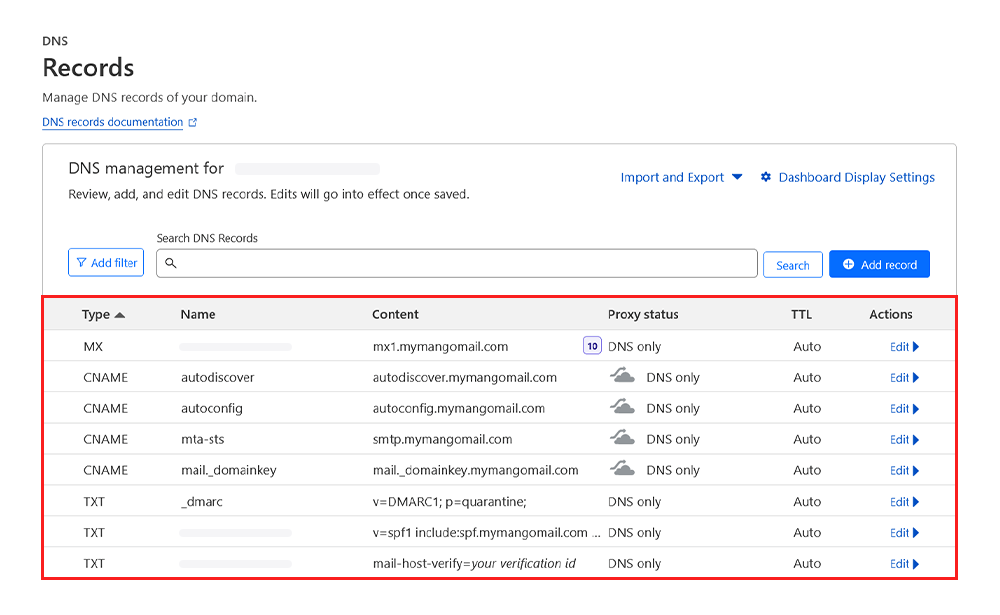The width and height of the screenshot is (1000, 615).
Task: Sort records by the Type column header
Action: pyautogui.click(x=103, y=315)
